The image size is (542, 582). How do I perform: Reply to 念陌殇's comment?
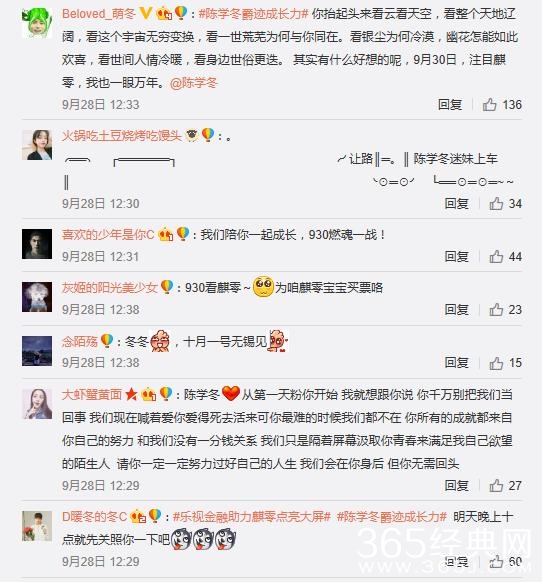pyautogui.click(x=457, y=363)
